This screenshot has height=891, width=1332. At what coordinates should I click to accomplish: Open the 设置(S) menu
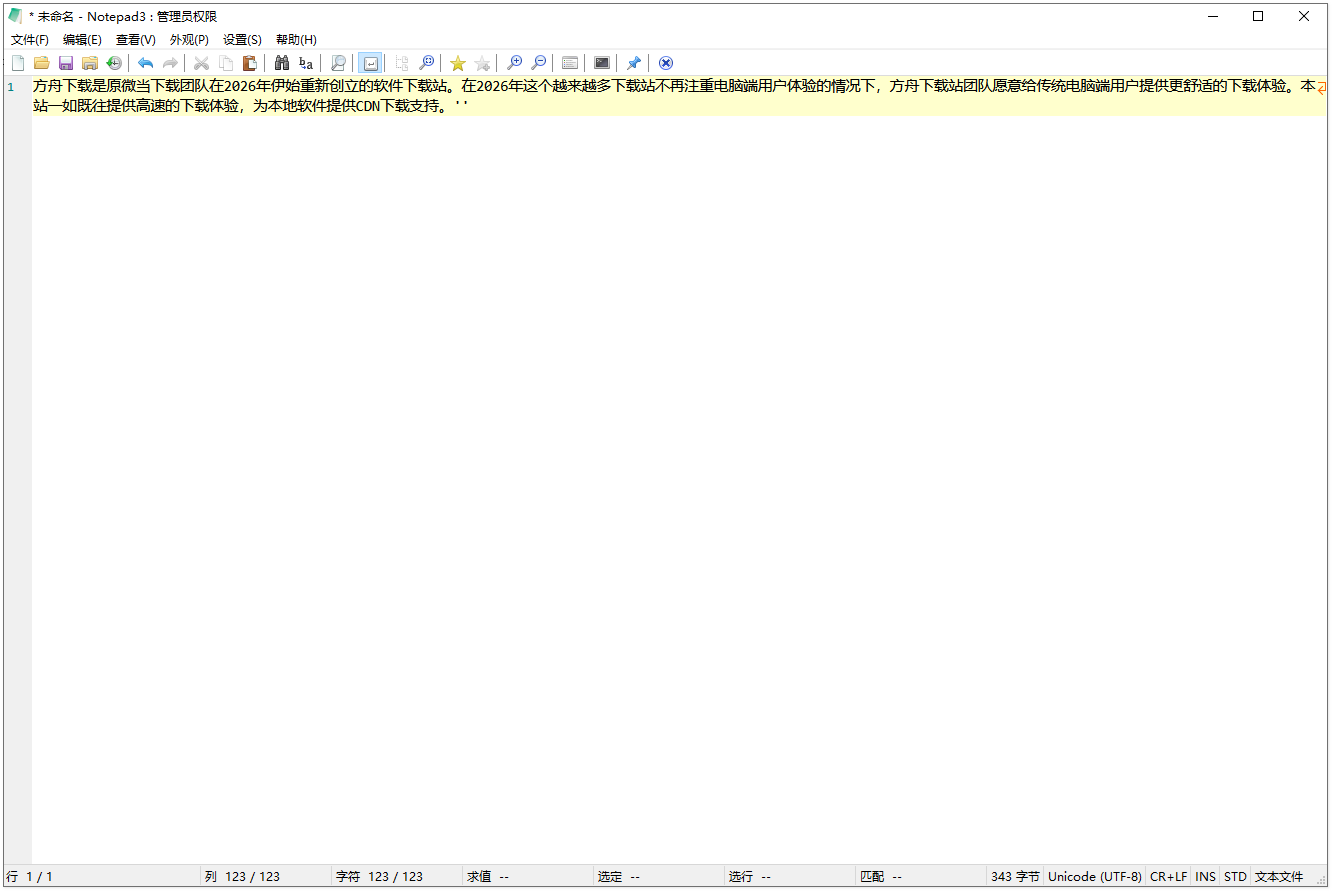241,39
